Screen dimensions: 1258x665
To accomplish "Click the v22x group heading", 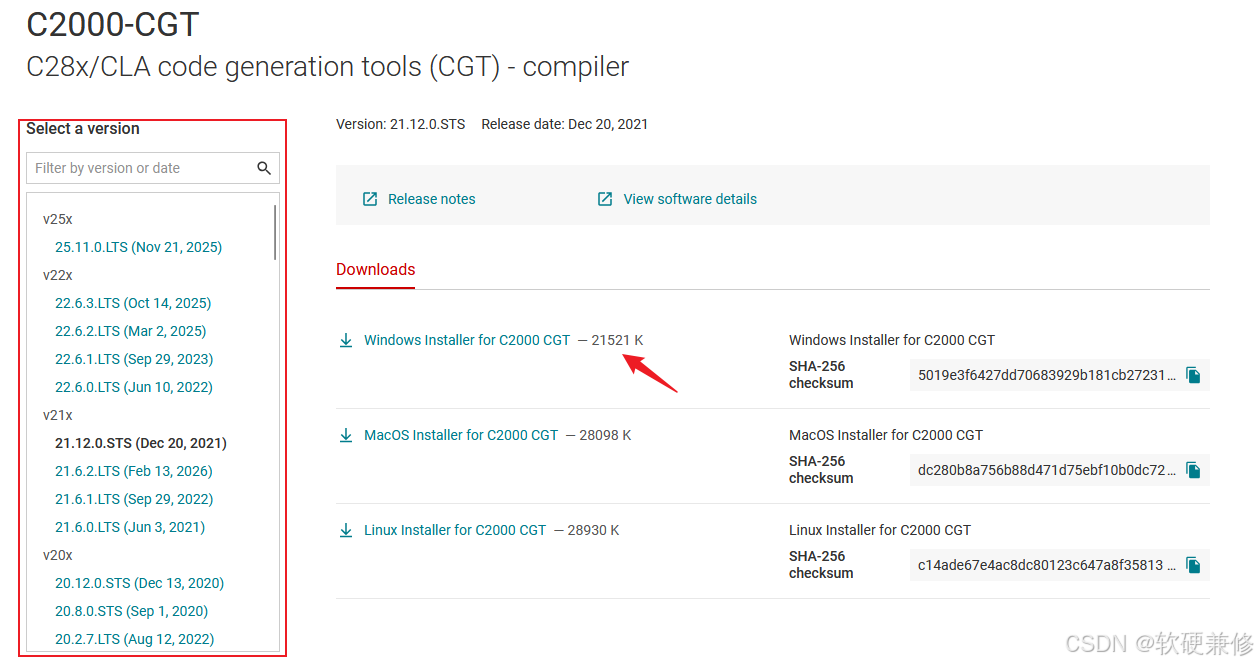I will click(58, 275).
